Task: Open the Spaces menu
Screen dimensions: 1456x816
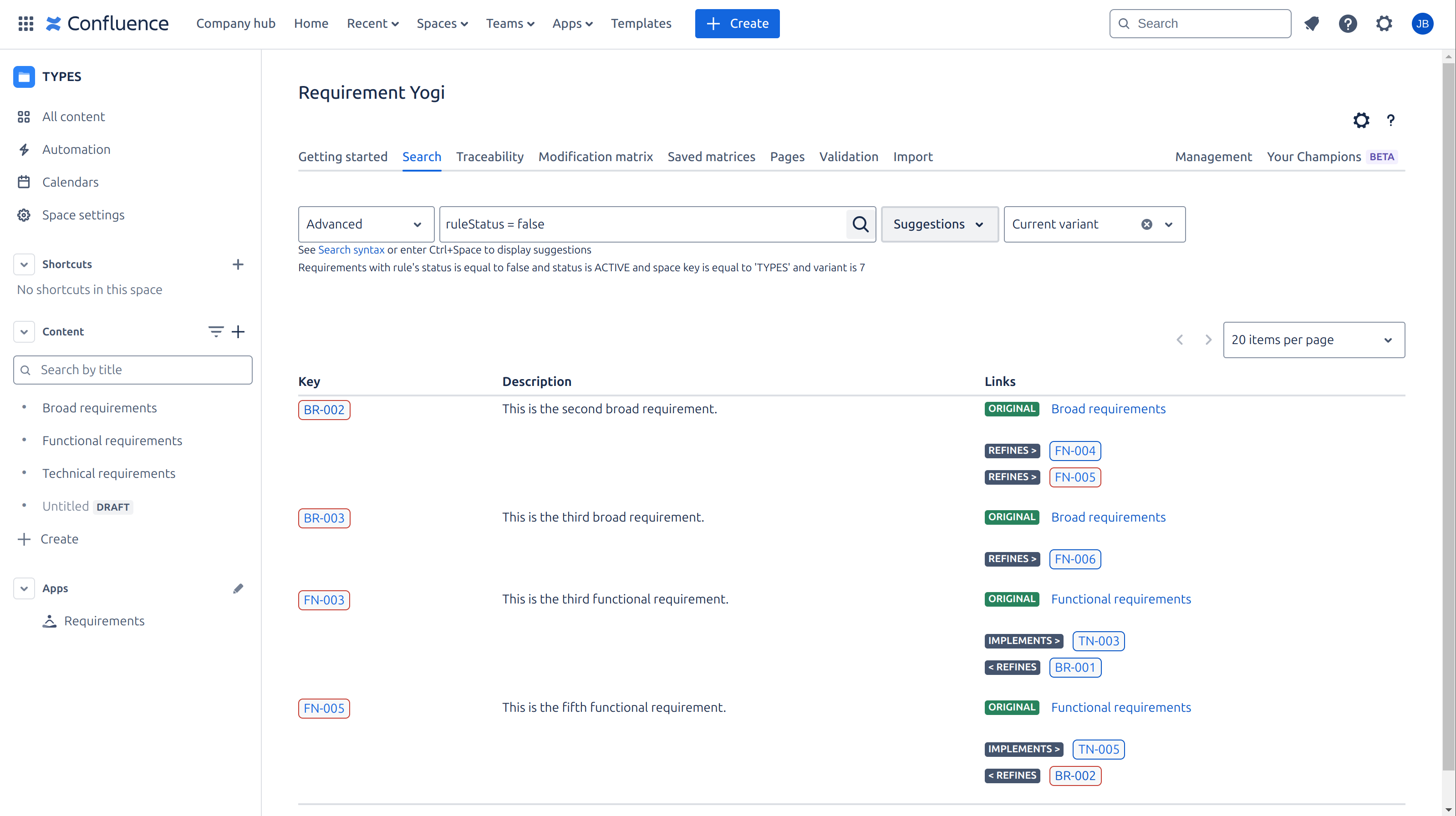Action: pos(442,24)
